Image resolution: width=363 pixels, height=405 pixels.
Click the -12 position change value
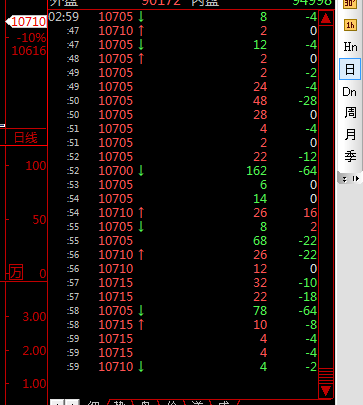pyautogui.click(x=307, y=157)
